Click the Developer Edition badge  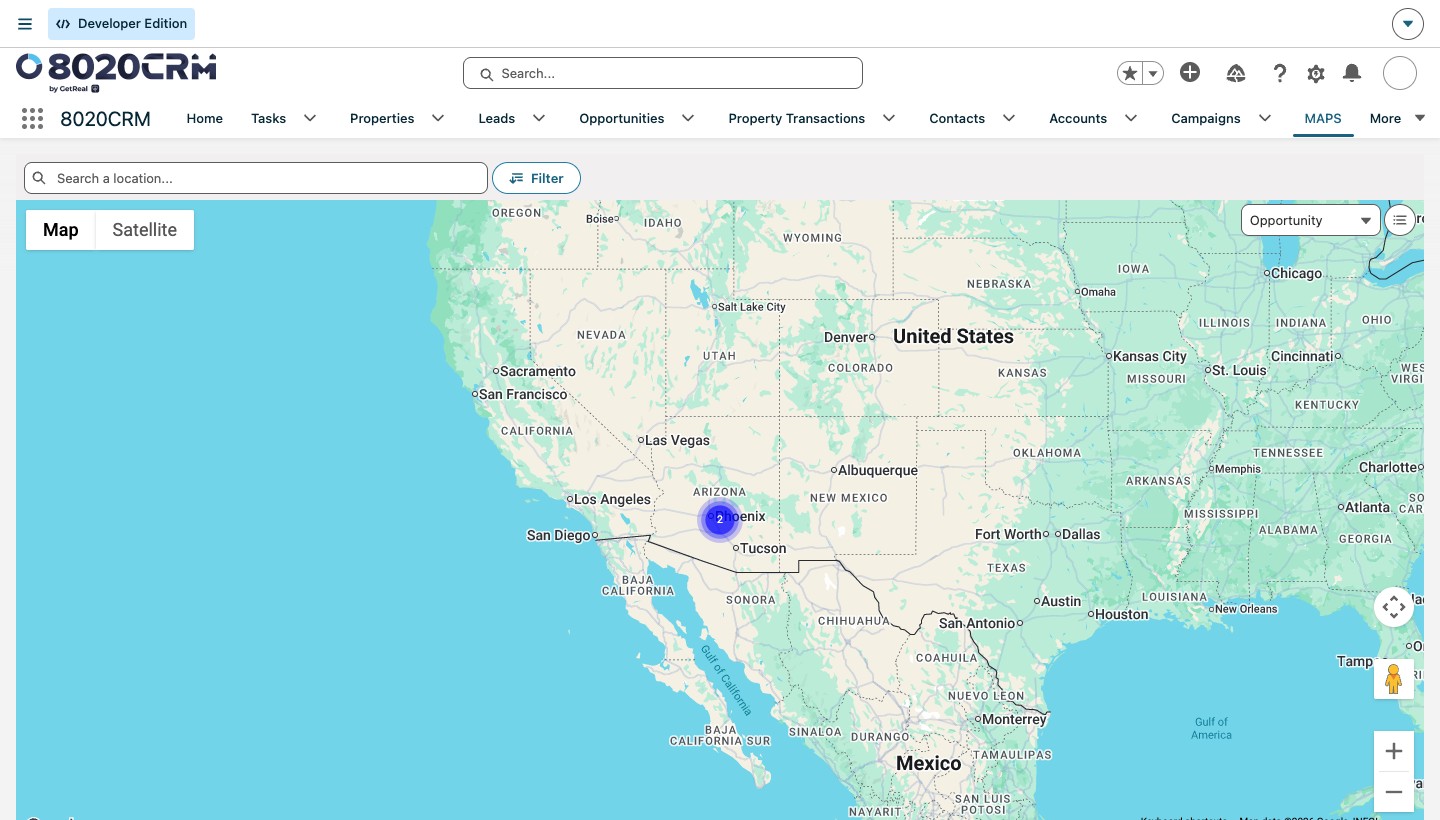coord(121,24)
